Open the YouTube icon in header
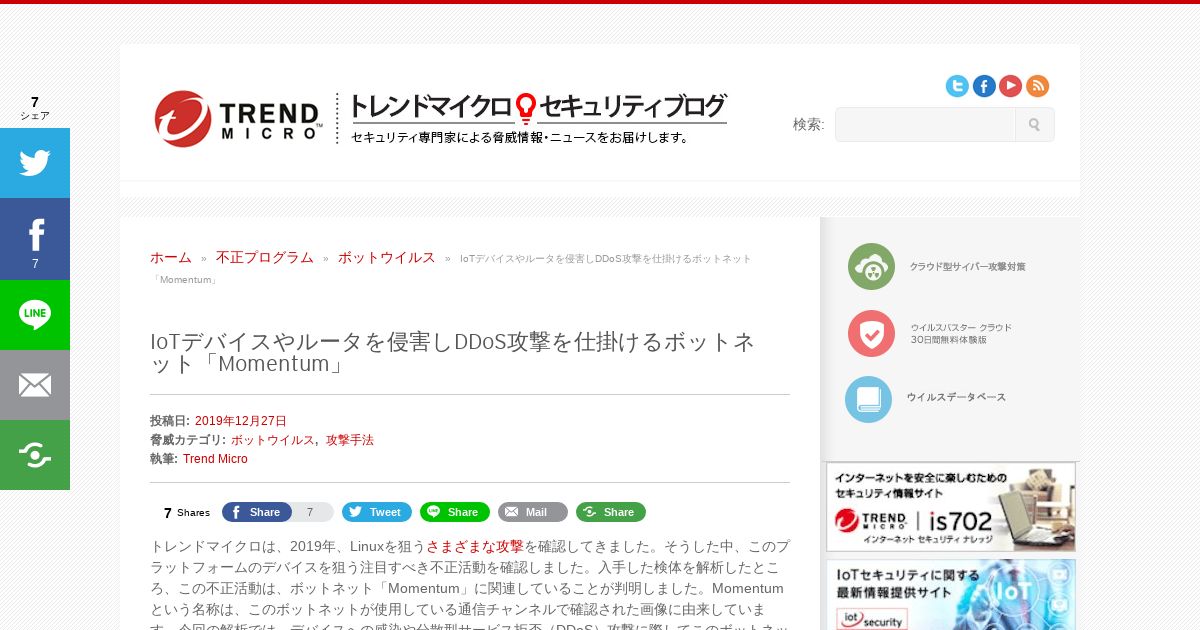Screen dimensions: 1200x630 point(1011,86)
